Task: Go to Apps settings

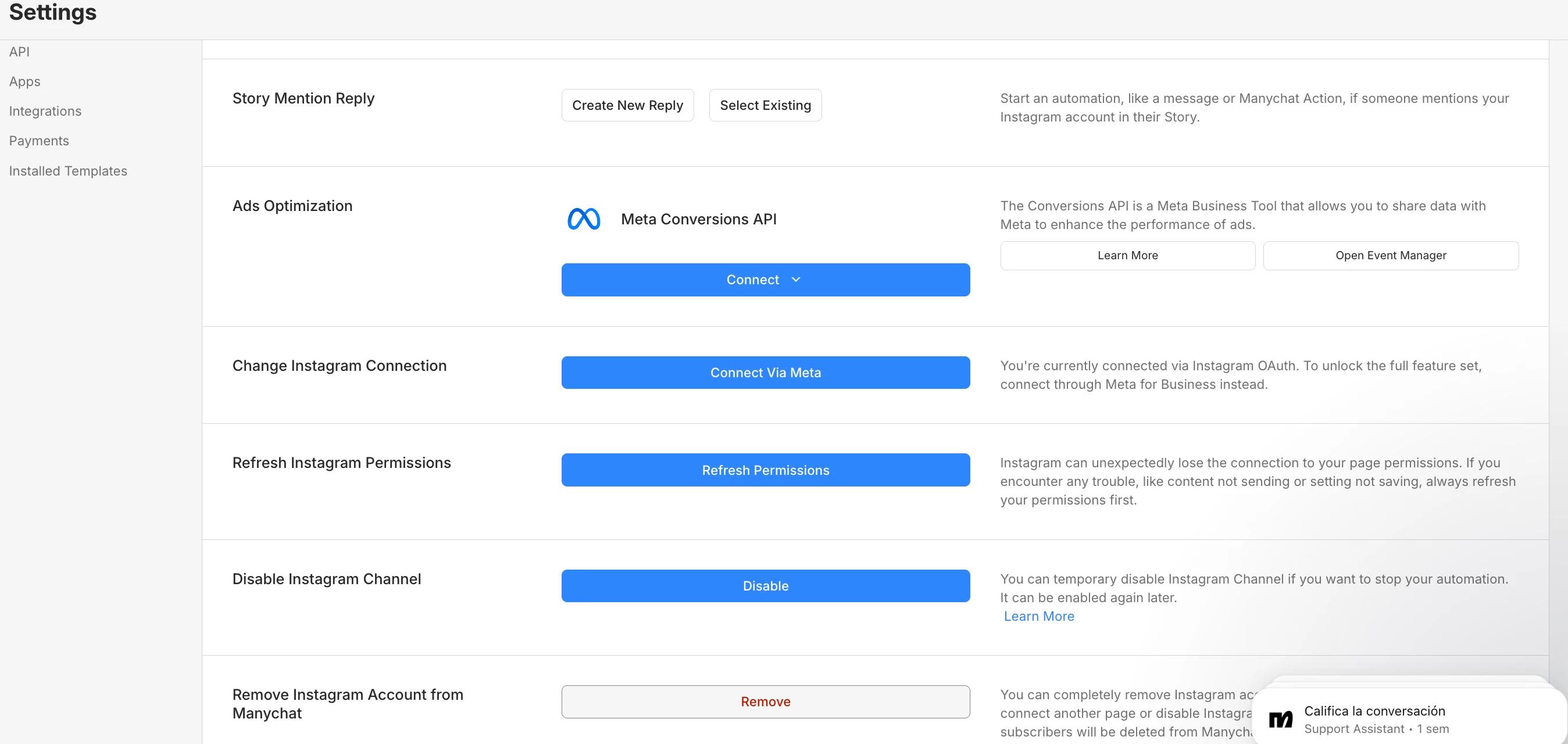Action: pos(25,81)
